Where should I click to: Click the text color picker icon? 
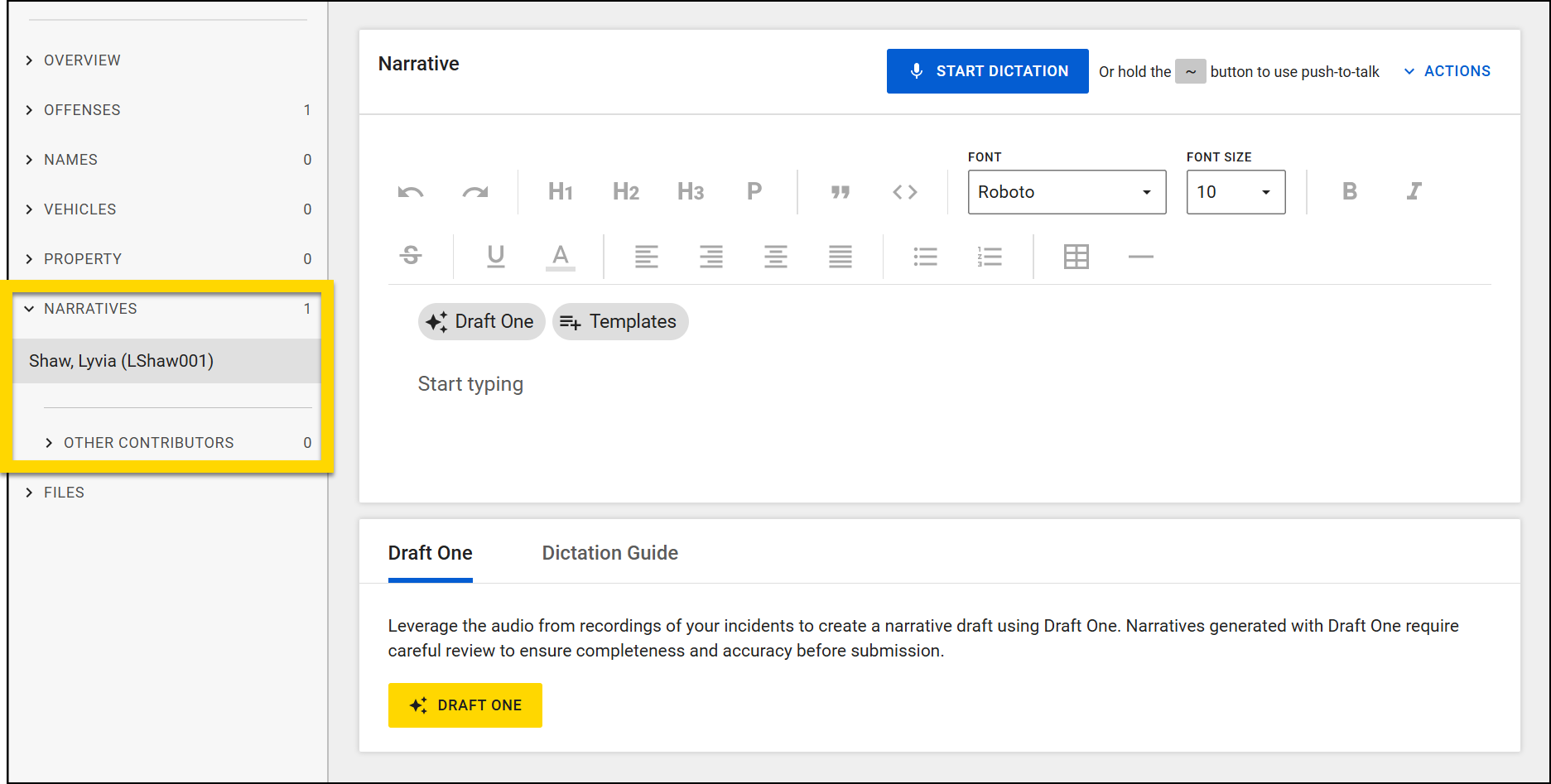click(560, 256)
